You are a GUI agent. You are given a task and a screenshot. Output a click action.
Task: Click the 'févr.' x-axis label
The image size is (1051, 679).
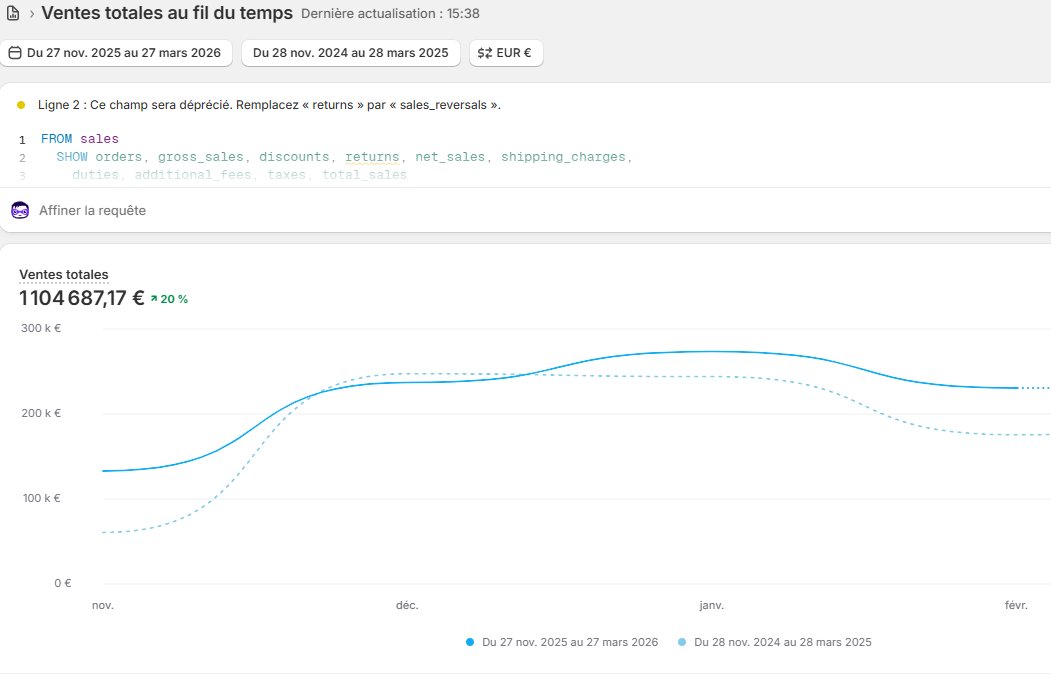(1016, 605)
